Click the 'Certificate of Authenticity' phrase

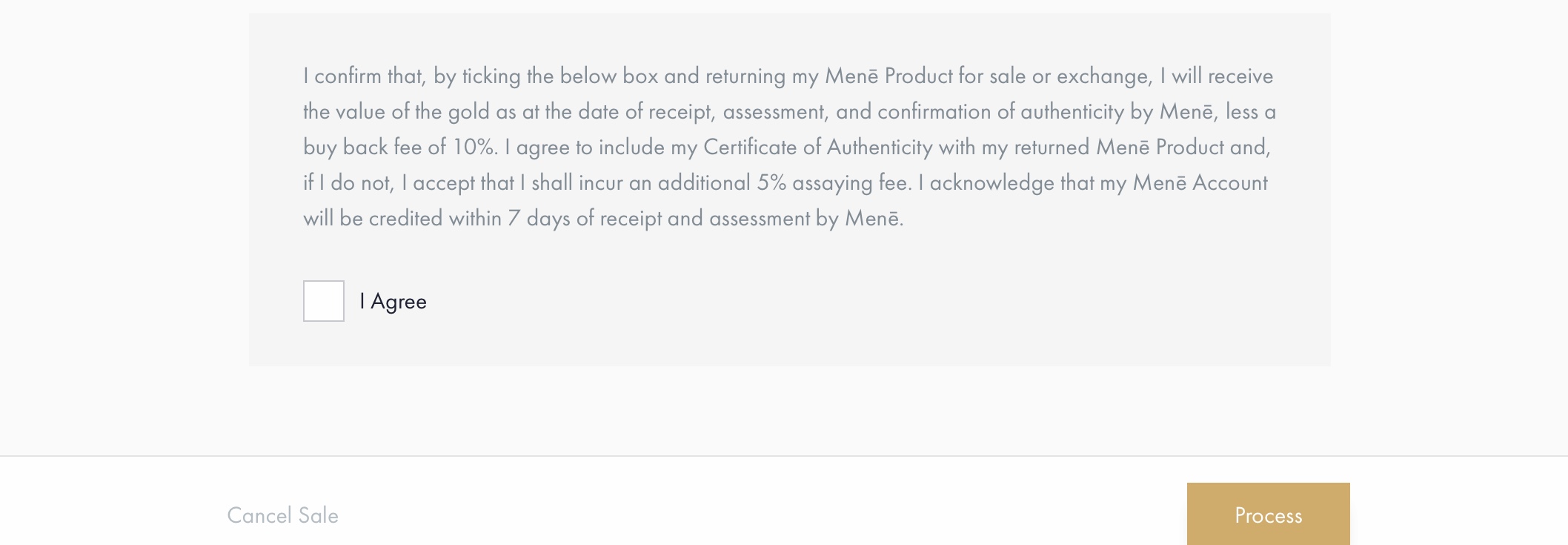click(x=817, y=148)
